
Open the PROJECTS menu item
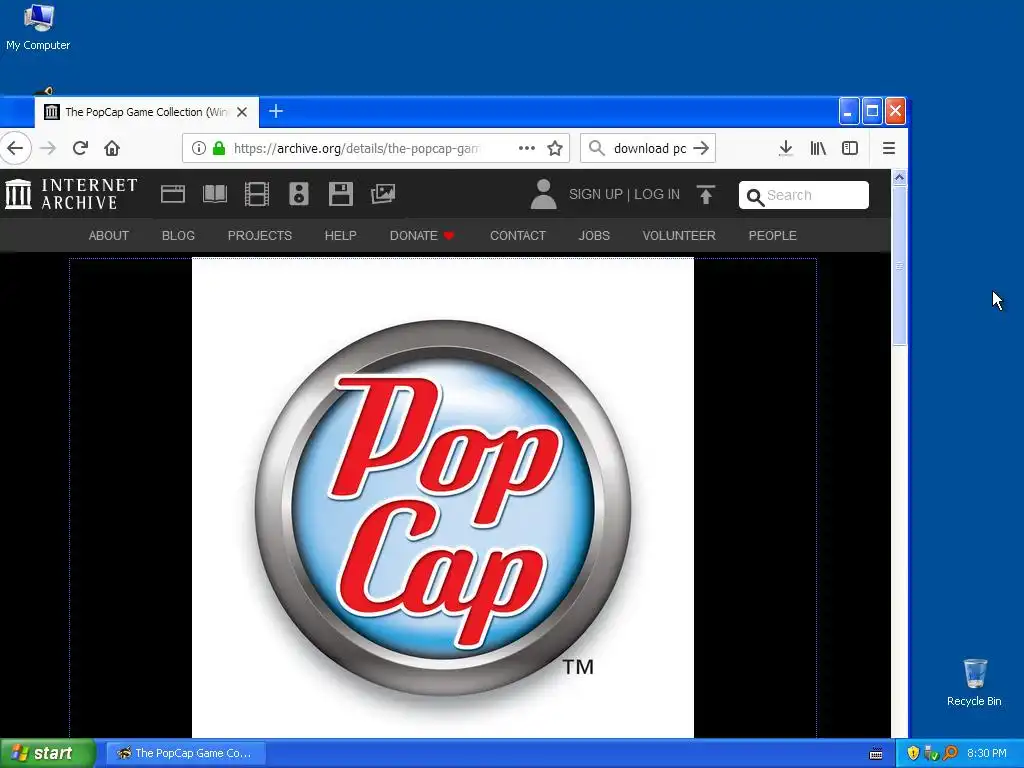click(260, 236)
